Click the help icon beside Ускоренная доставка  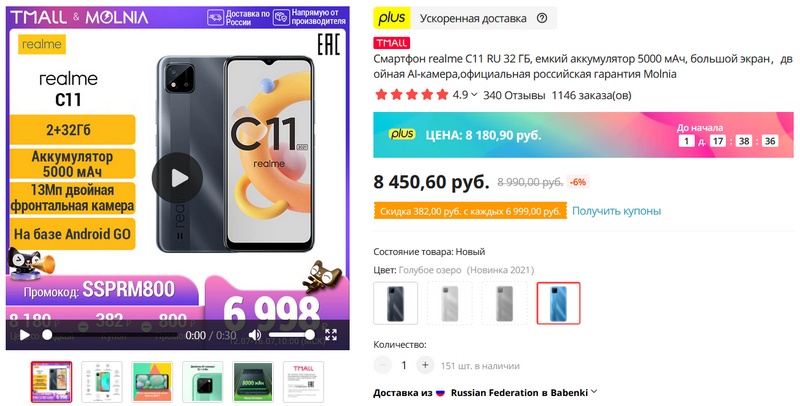coord(542,18)
